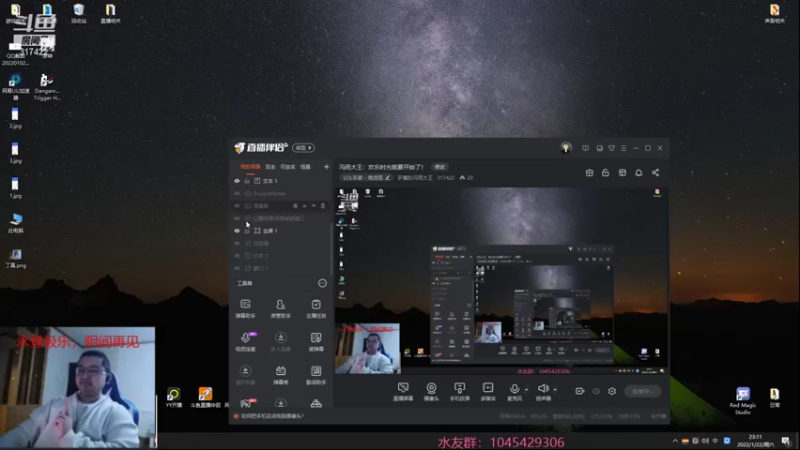The image size is (800, 450).
Task: Open the mode pill beside the app logo
Action: 304,148
